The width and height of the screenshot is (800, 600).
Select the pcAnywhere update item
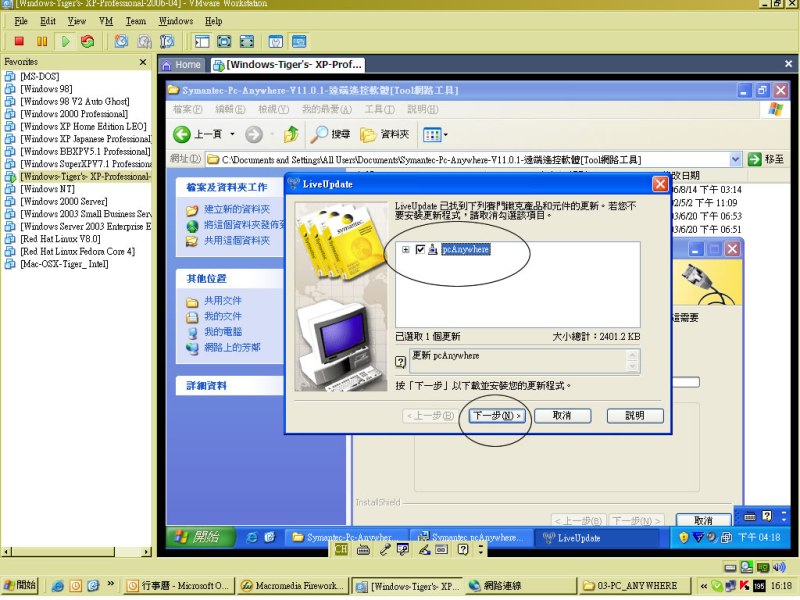(x=465, y=249)
